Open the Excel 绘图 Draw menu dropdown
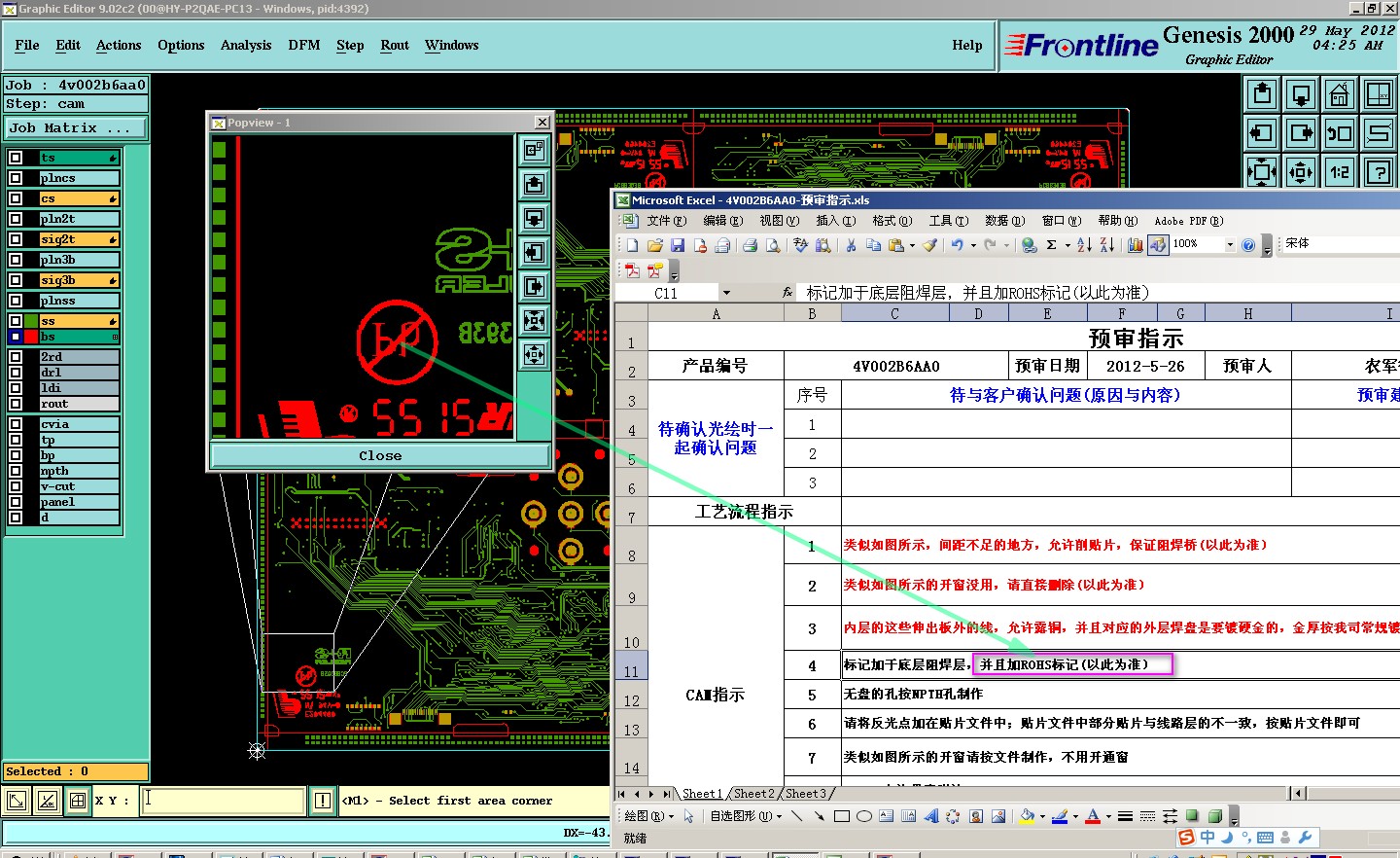1400x858 pixels. pyautogui.click(x=648, y=816)
